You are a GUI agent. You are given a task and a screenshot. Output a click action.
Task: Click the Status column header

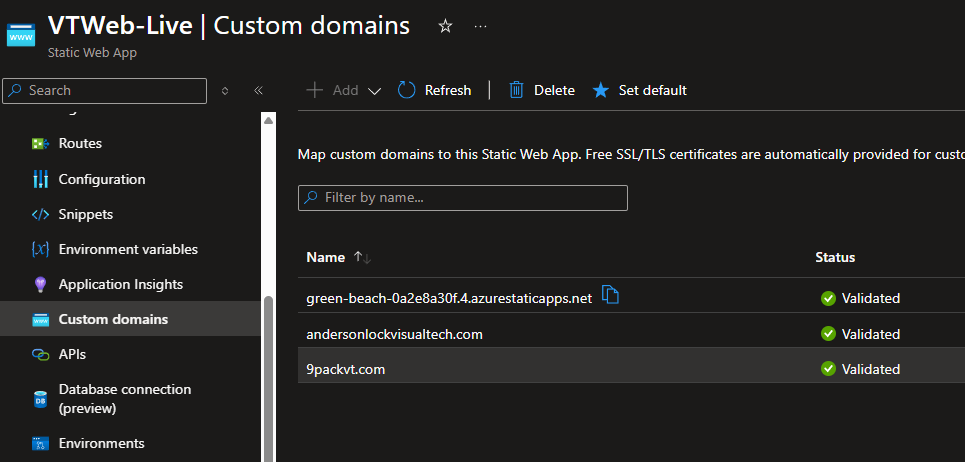[x=835, y=257]
